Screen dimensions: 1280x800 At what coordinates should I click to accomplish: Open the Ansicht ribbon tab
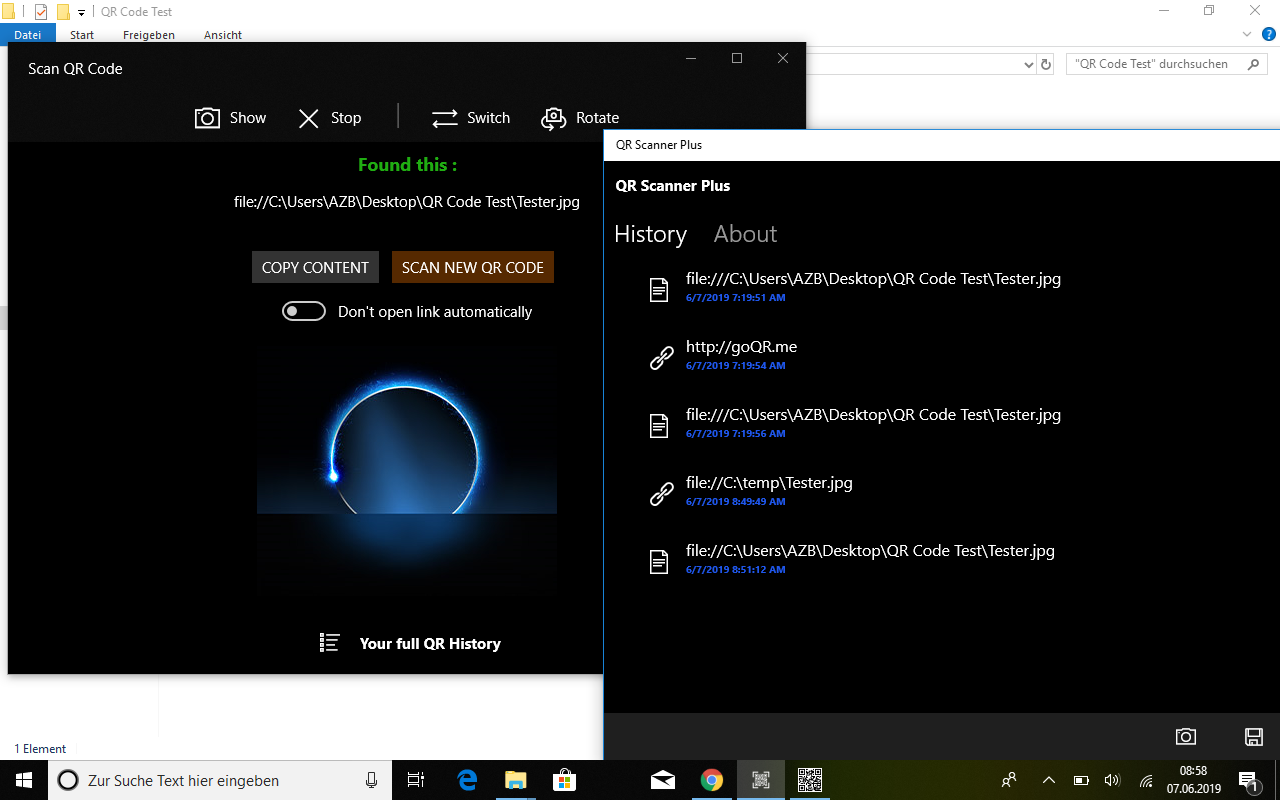223,35
